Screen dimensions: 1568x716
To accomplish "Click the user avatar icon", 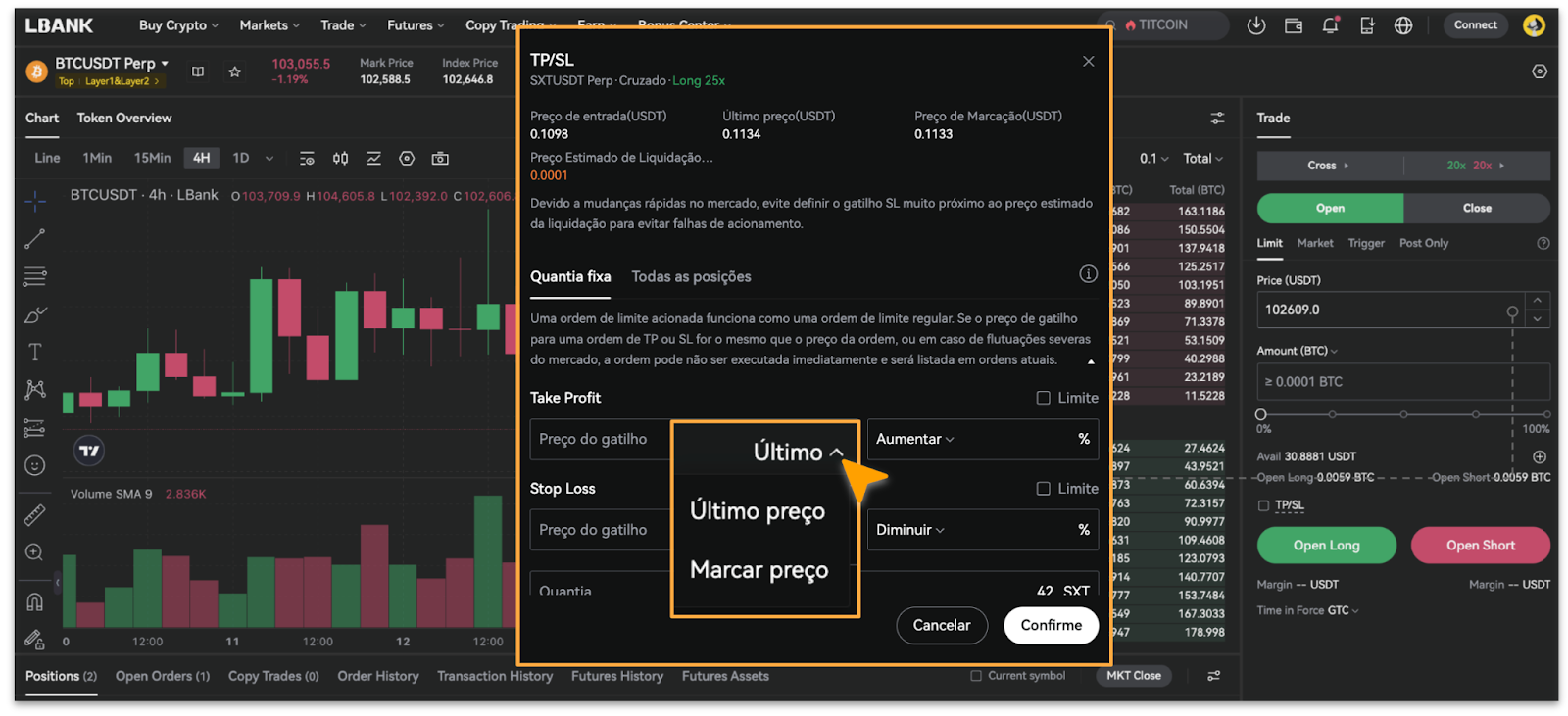I will click(x=1534, y=25).
